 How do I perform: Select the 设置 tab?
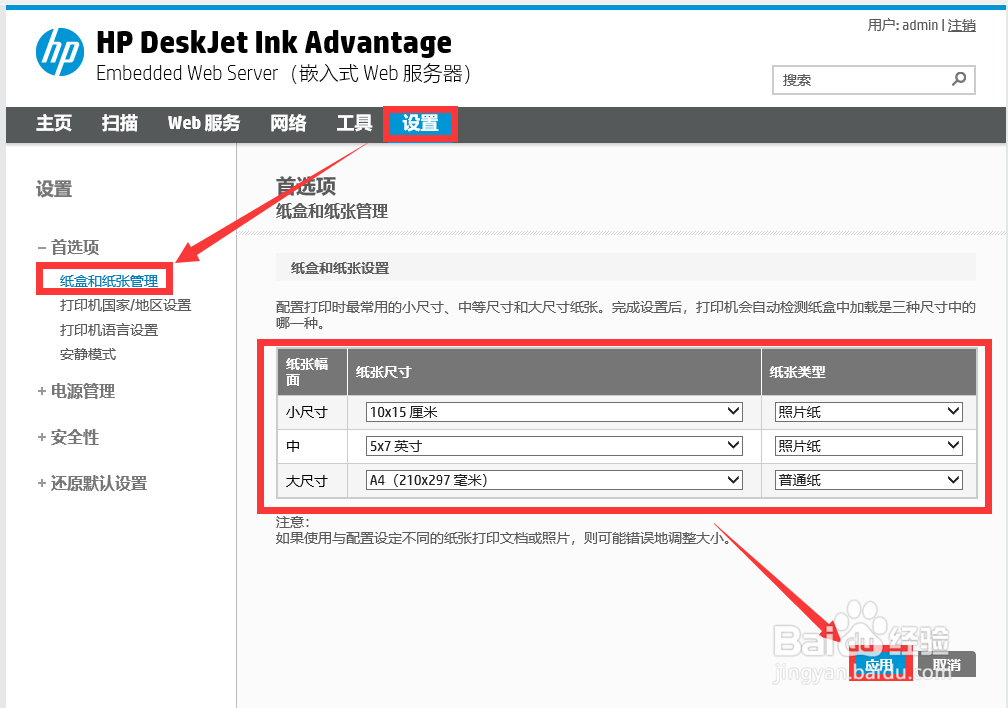coord(420,123)
